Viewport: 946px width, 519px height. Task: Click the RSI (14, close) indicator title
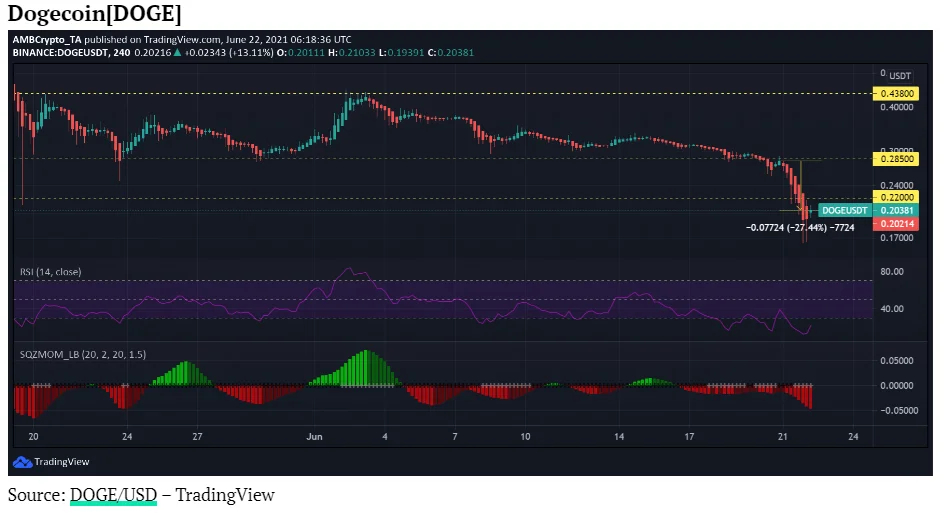[x=51, y=272]
